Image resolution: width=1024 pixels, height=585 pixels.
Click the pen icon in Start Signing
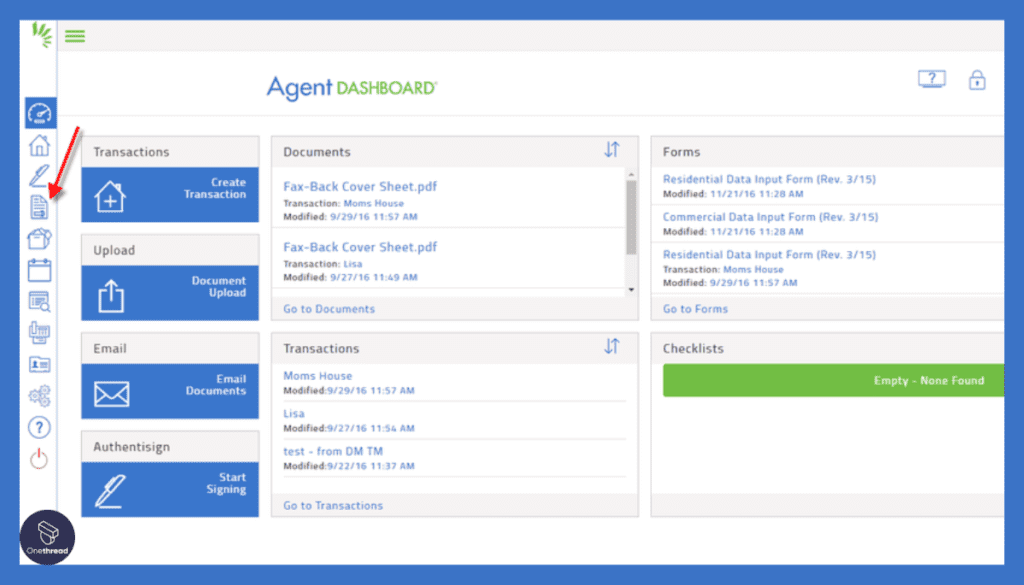[110, 491]
